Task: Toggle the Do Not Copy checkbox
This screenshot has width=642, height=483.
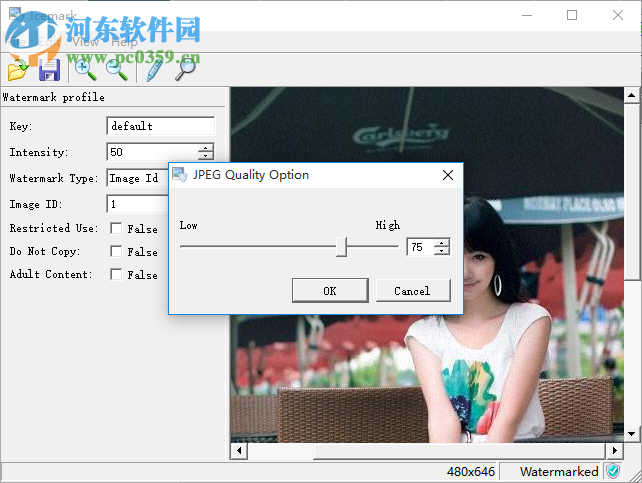Action: 116,251
